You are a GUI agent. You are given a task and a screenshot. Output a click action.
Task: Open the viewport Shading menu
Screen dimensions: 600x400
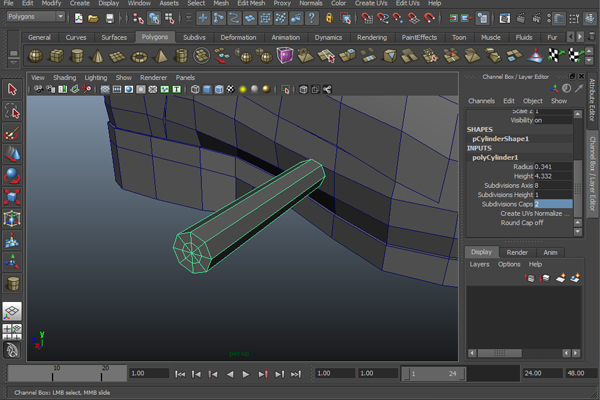click(65, 77)
